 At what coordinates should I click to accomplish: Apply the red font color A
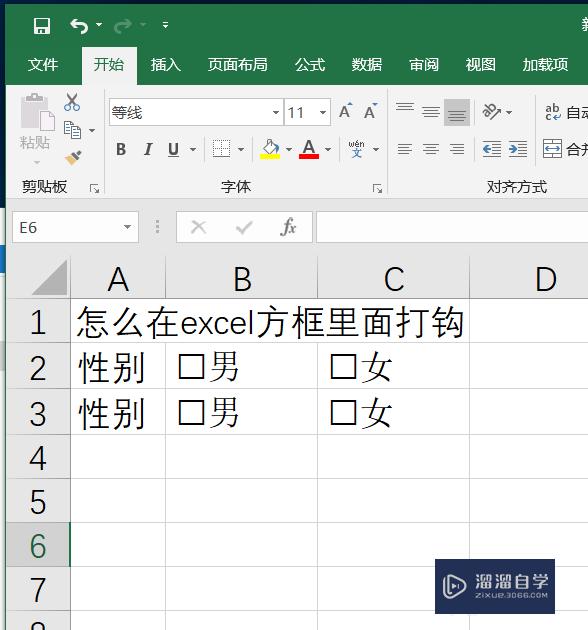[x=309, y=149]
